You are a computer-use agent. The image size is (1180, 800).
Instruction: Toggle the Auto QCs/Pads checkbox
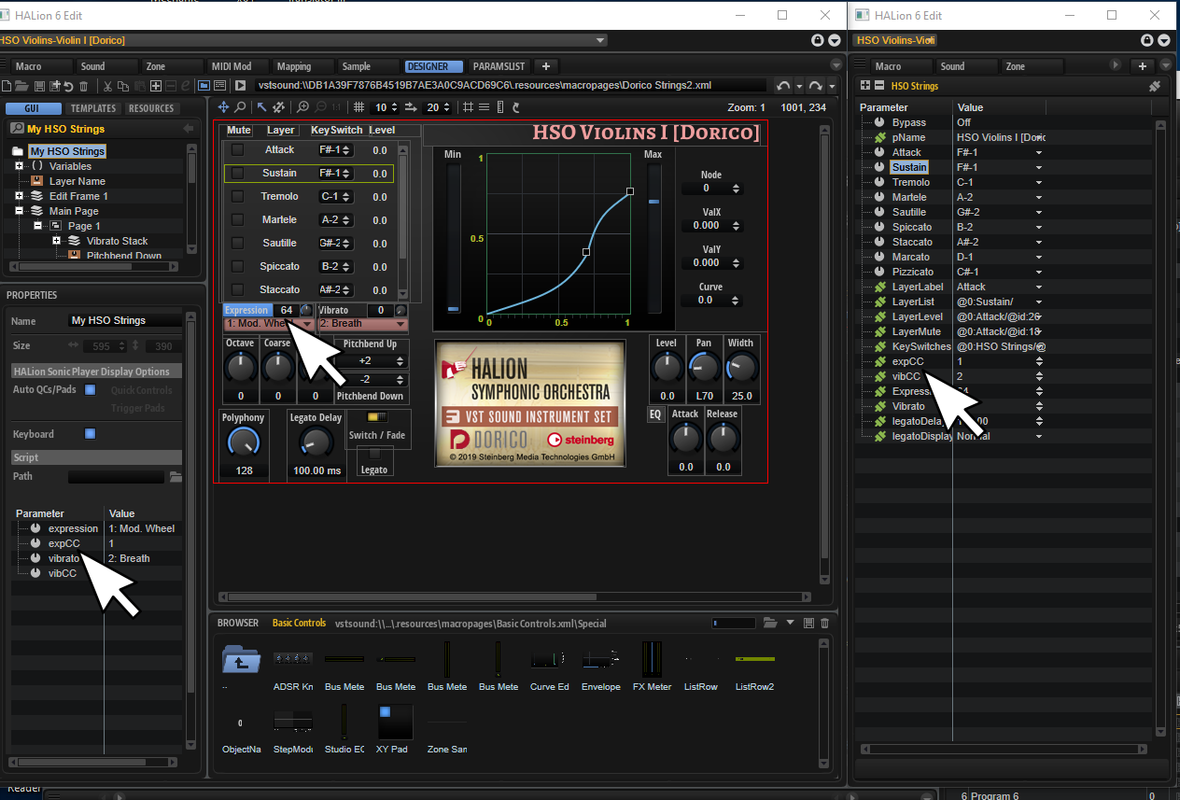point(90,390)
